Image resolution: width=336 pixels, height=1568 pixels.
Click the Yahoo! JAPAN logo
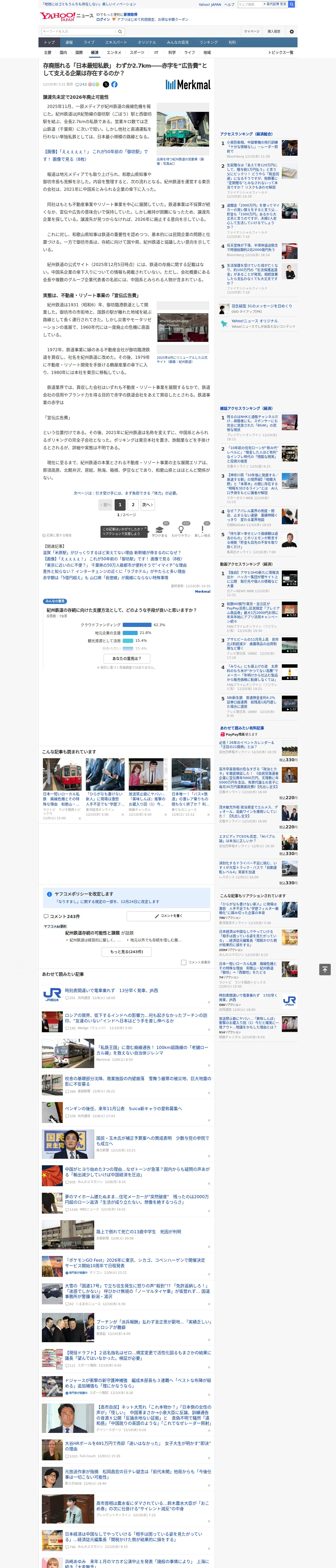coord(57,16)
